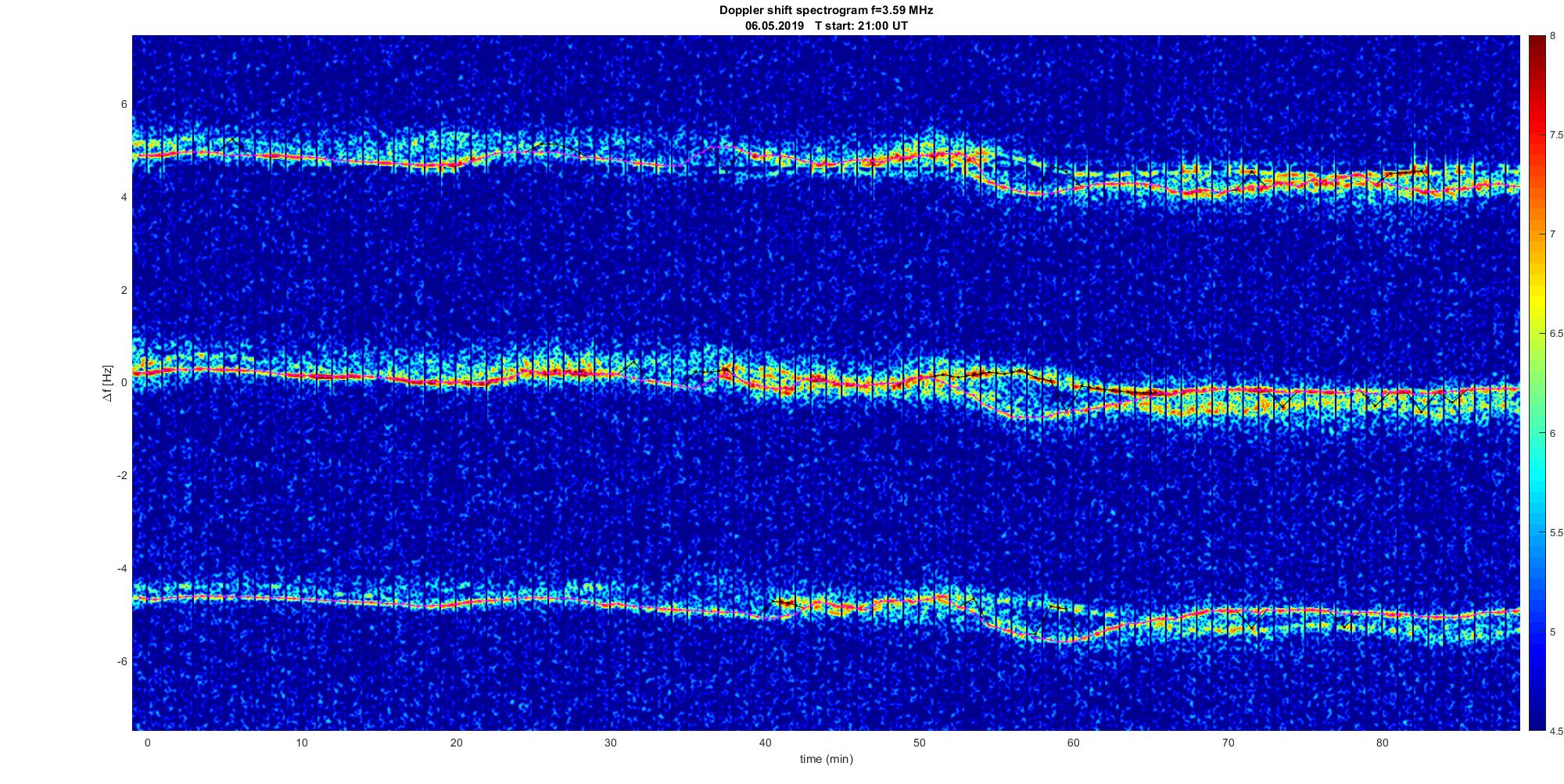Click the x-axis tick label '20'
The image size is (1564, 784).
click(x=456, y=743)
